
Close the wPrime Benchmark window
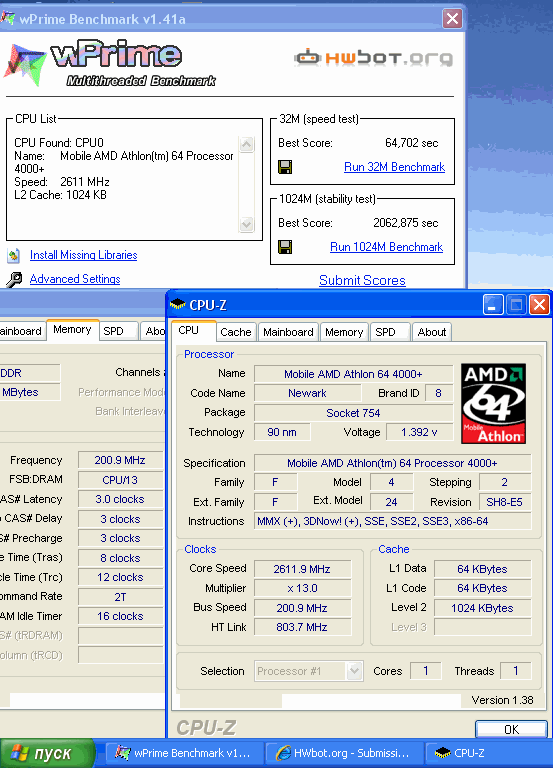[x=452, y=19]
